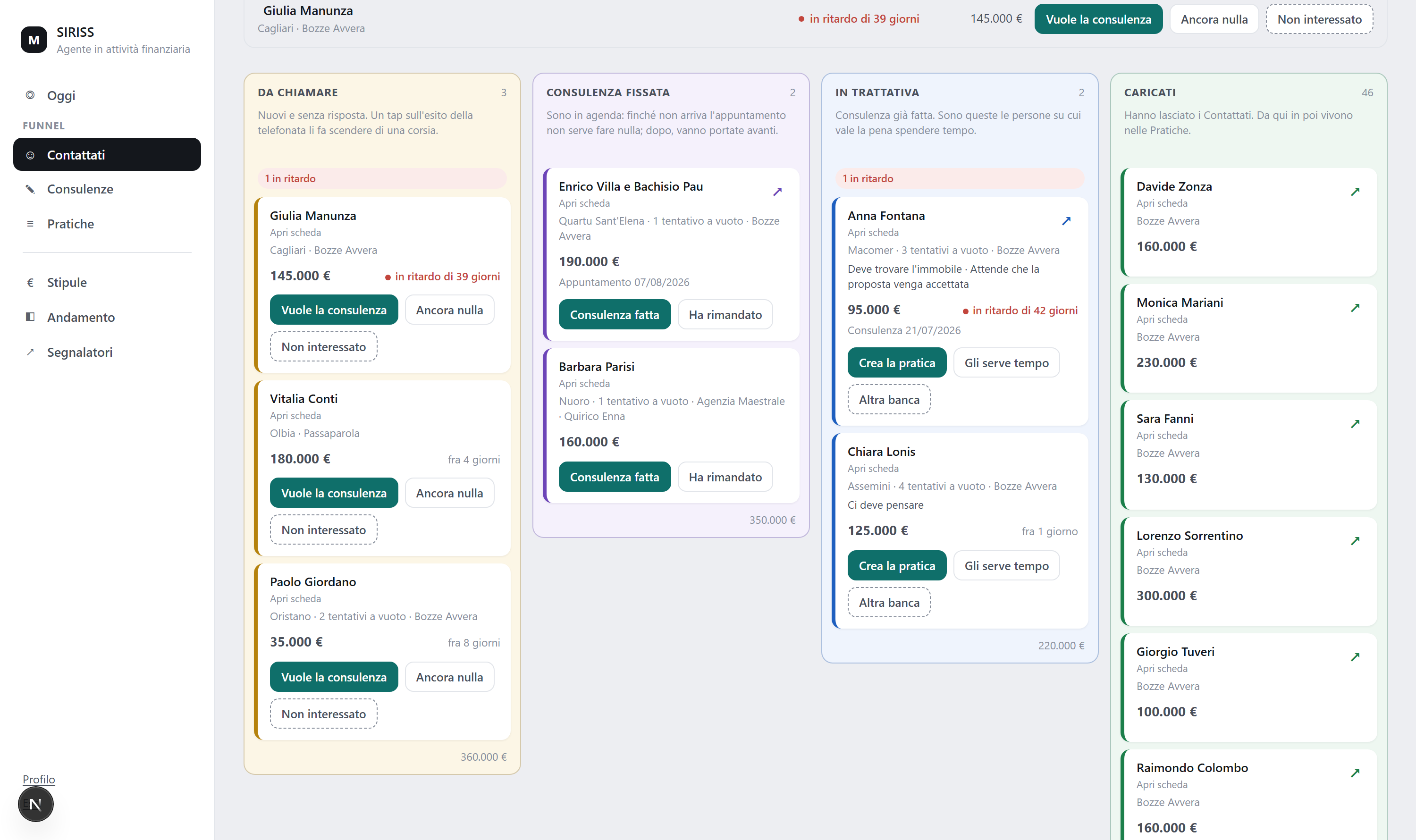Click Giulia Manunza name in top banner

click(x=308, y=11)
